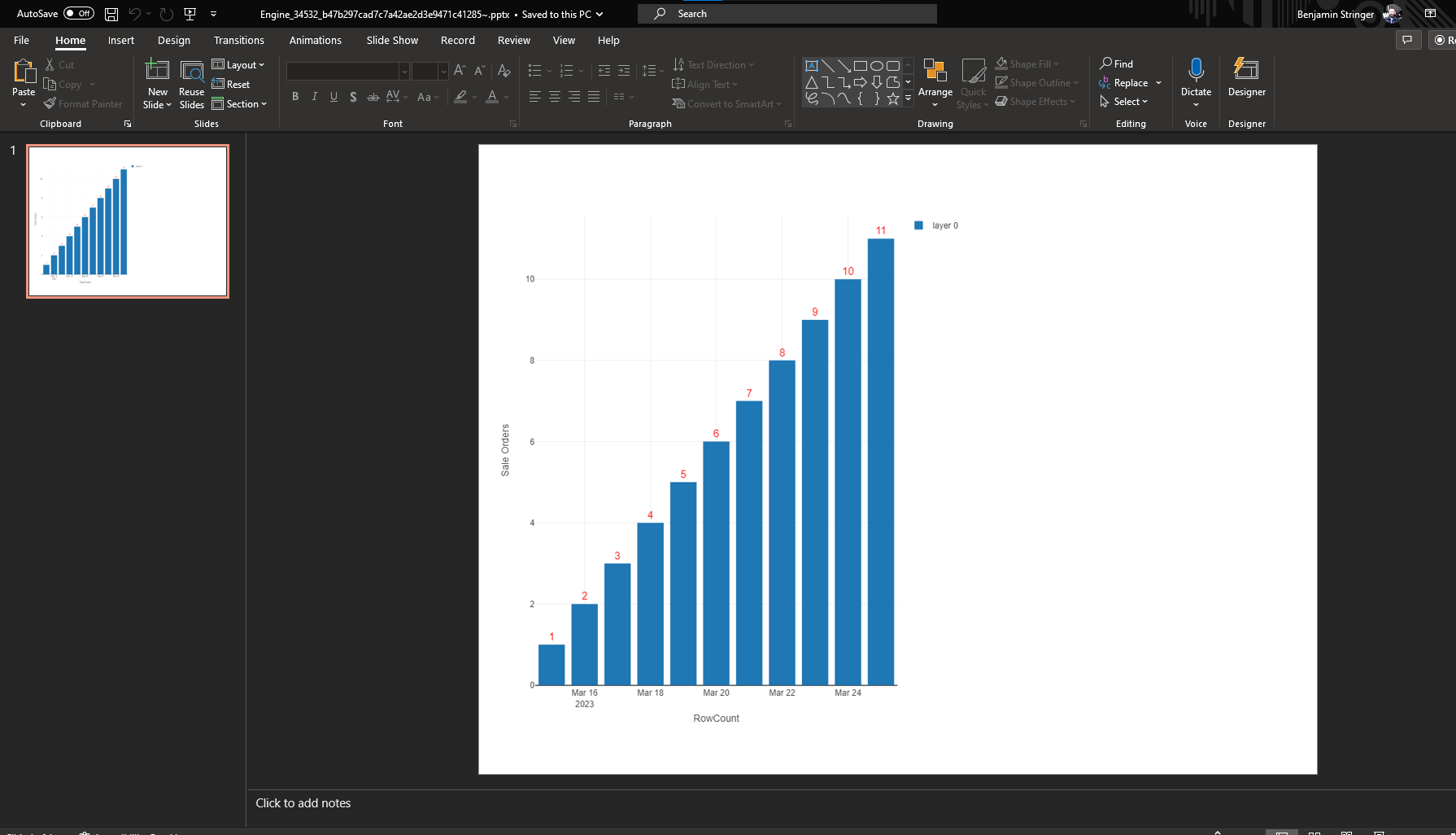Open the Section dropdown
Image resolution: width=1456 pixels, height=835 pixels.
click(239, 104)
